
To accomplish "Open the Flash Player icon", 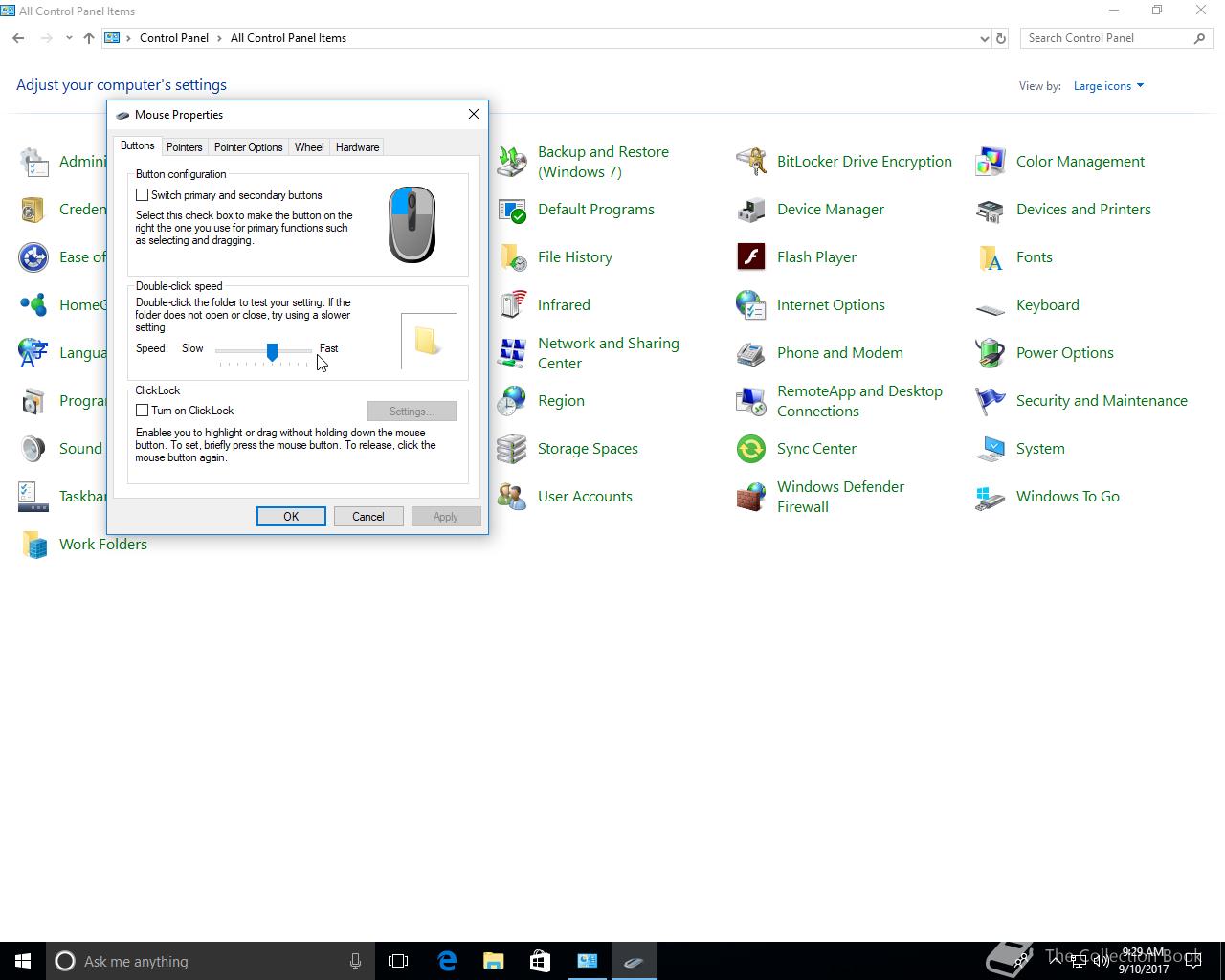I will click(x=751, y=257).
